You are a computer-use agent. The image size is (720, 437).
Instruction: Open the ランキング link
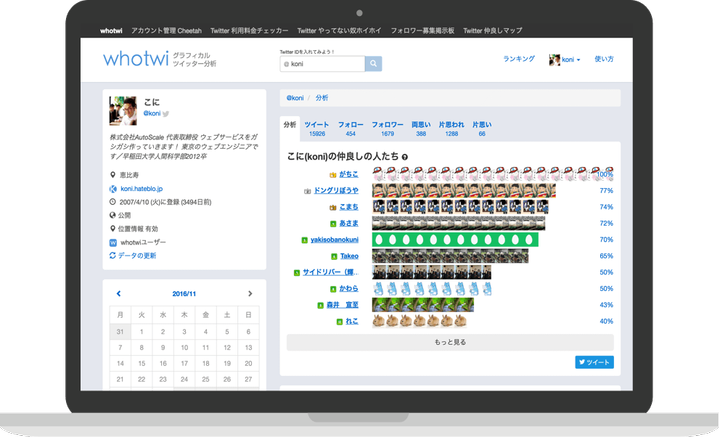click(x=519, y=59)
